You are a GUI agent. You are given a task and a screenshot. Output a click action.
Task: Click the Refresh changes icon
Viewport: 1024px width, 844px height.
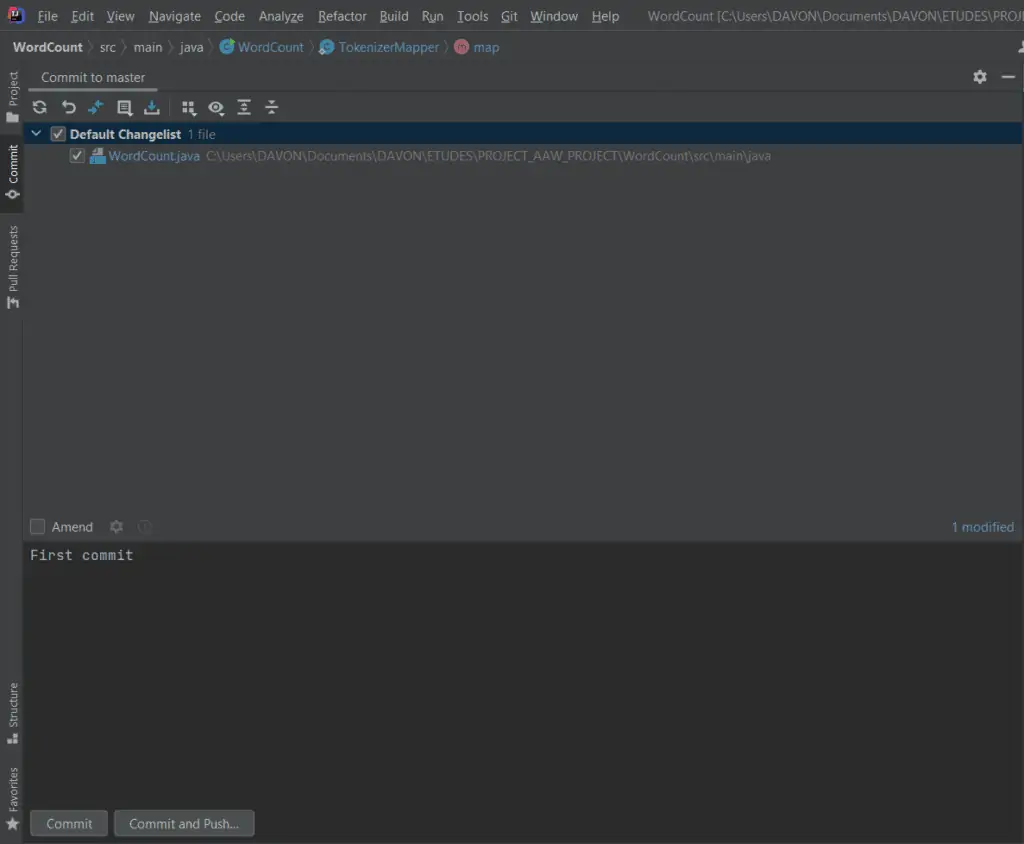coord(39,107)
